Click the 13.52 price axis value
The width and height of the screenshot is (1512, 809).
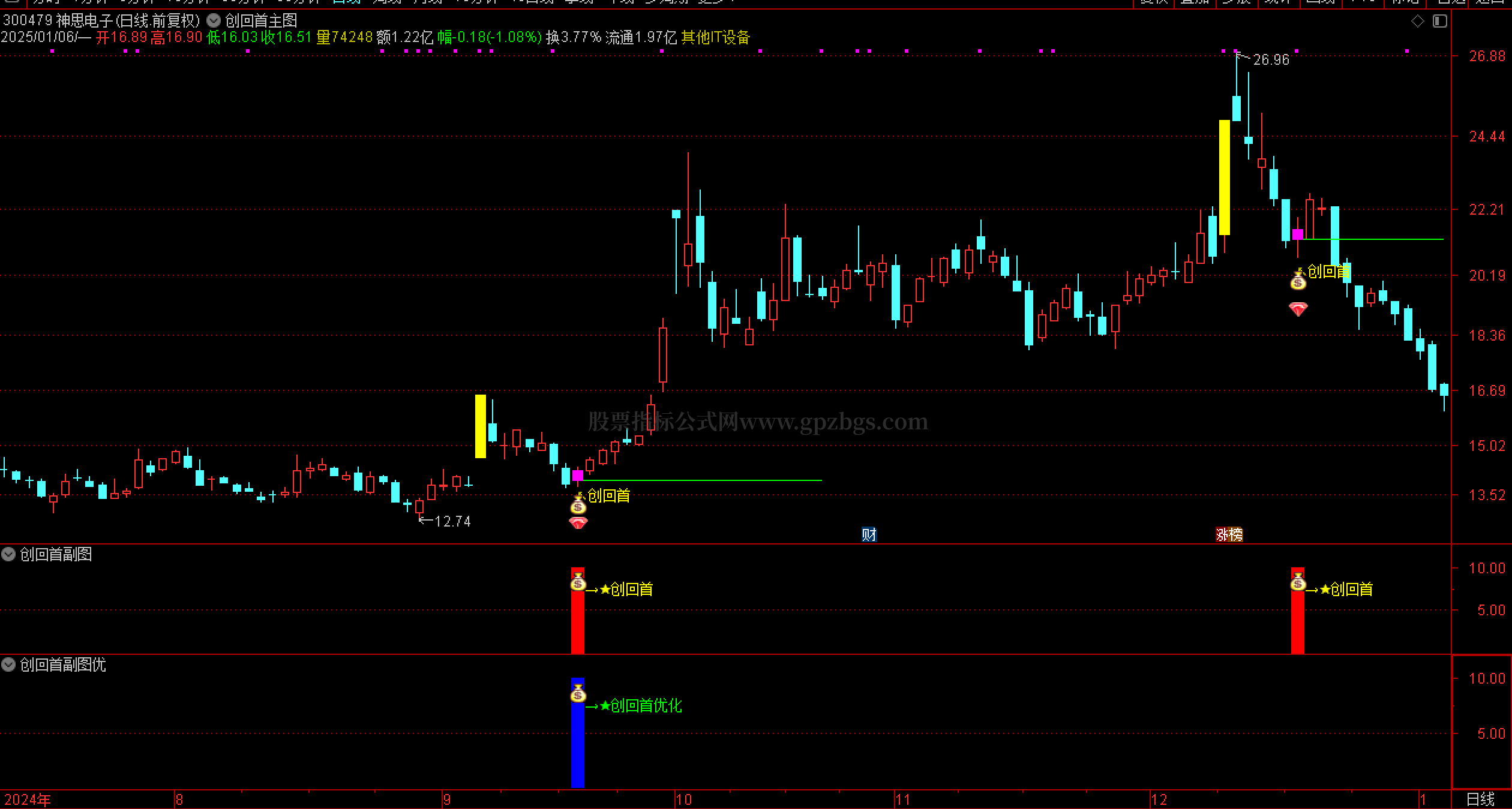tap(1487, 495)
